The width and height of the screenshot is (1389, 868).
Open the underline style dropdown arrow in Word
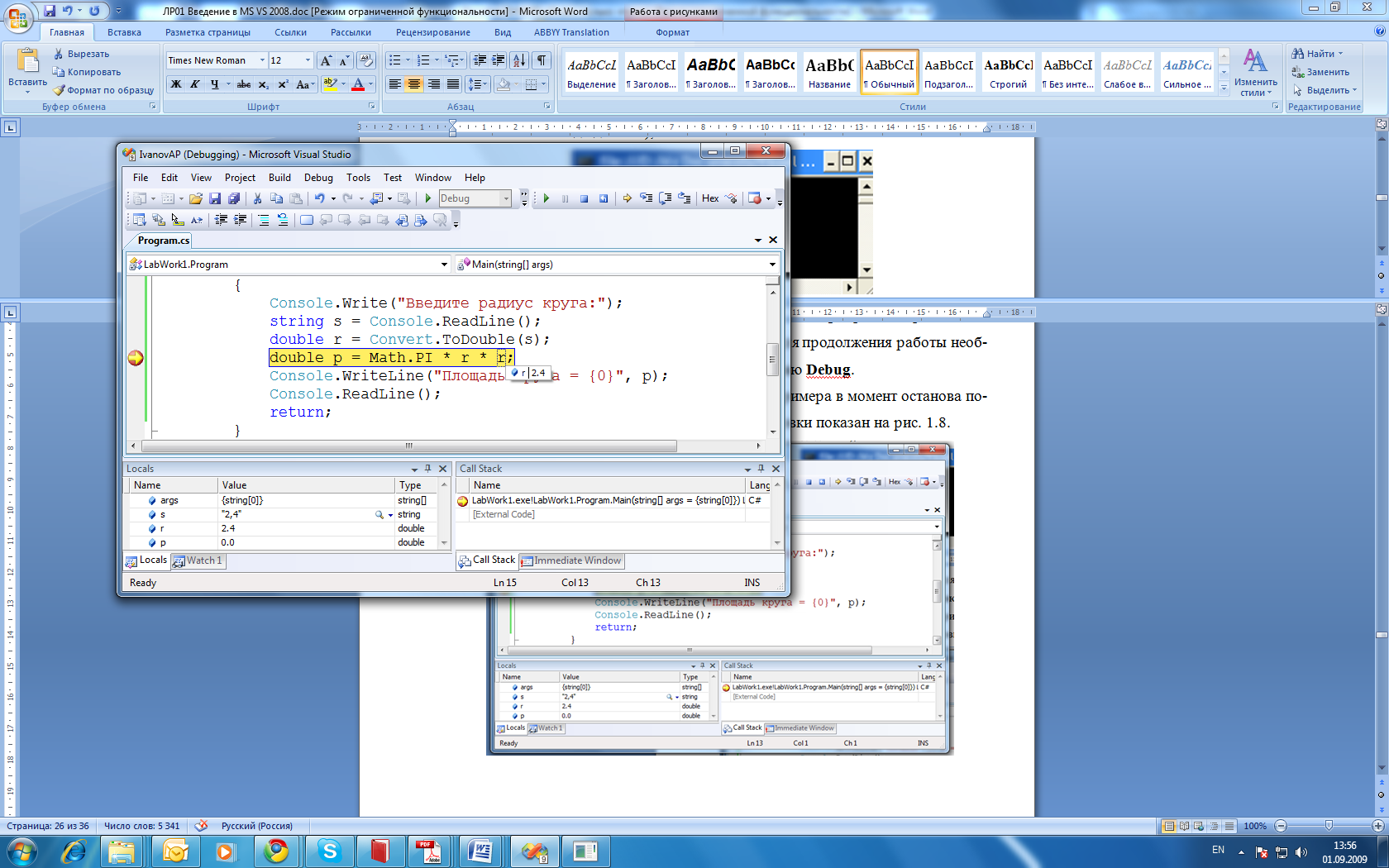[227, 84]
